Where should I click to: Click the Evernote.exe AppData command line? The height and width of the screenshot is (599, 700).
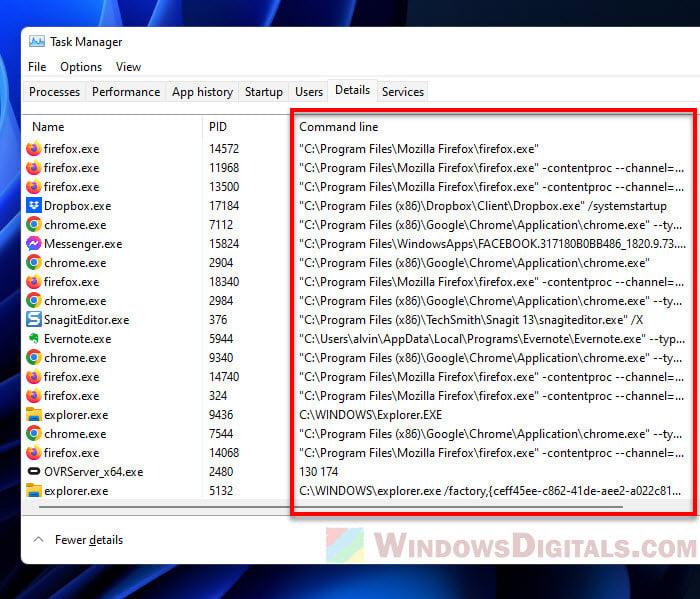[492, 339]
